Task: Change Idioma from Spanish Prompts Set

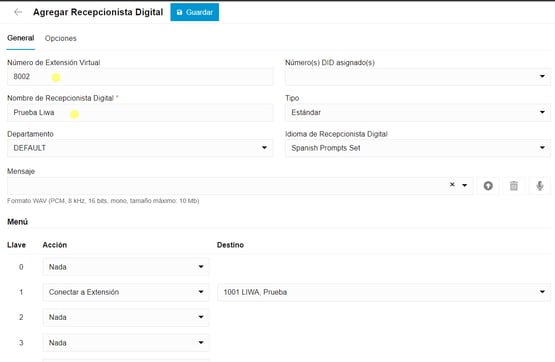Action: [418, 148]
